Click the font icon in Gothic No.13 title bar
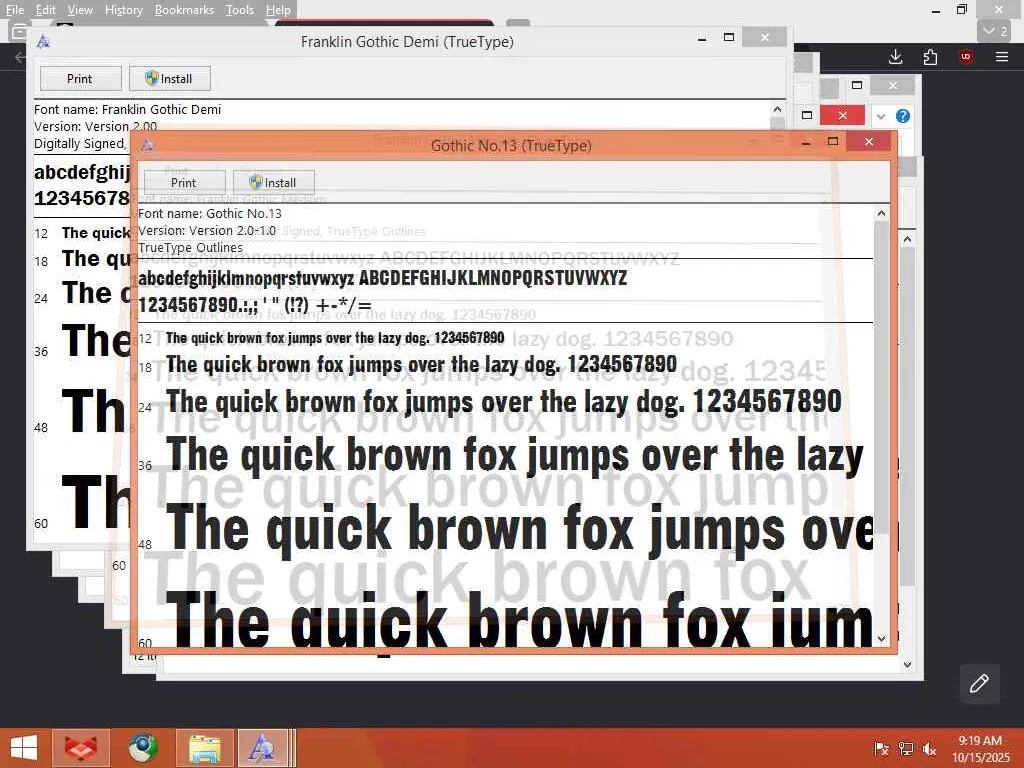This screenshot has width=1024, height=768. (148, 145)
